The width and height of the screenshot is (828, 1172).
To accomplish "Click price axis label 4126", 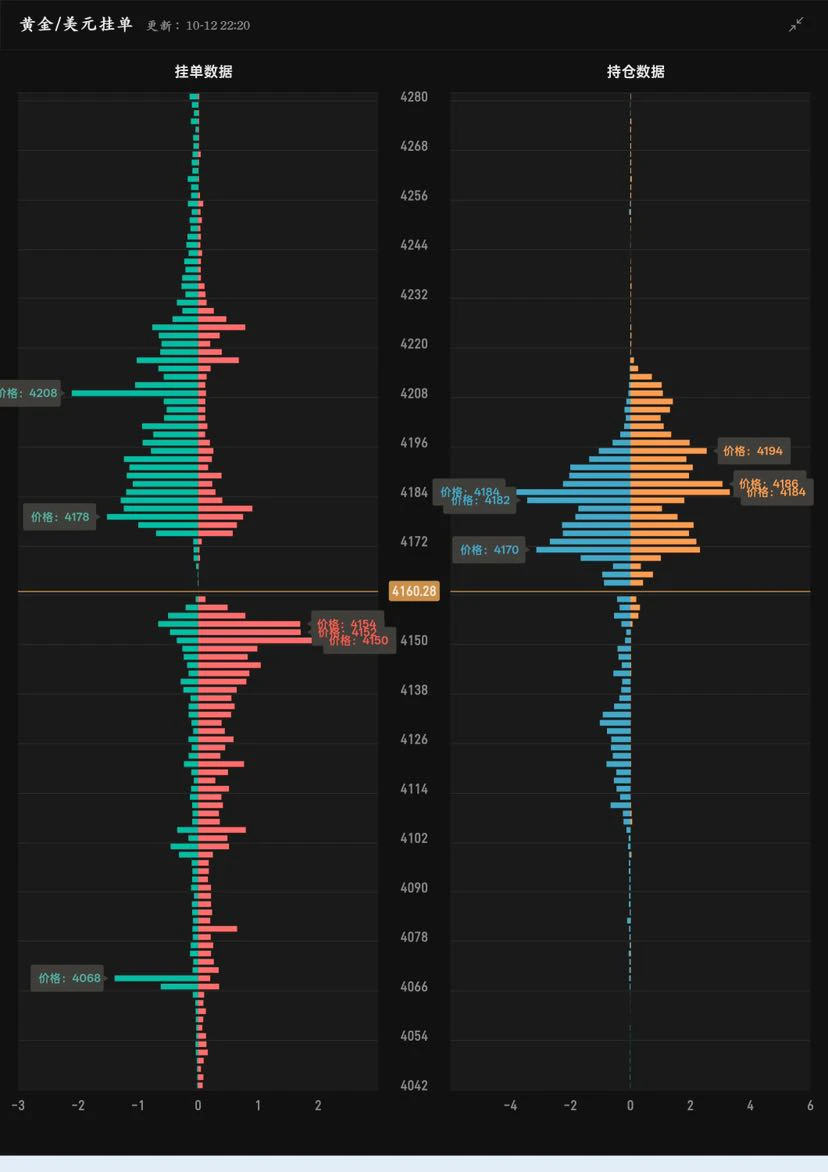I will (414, 739).
